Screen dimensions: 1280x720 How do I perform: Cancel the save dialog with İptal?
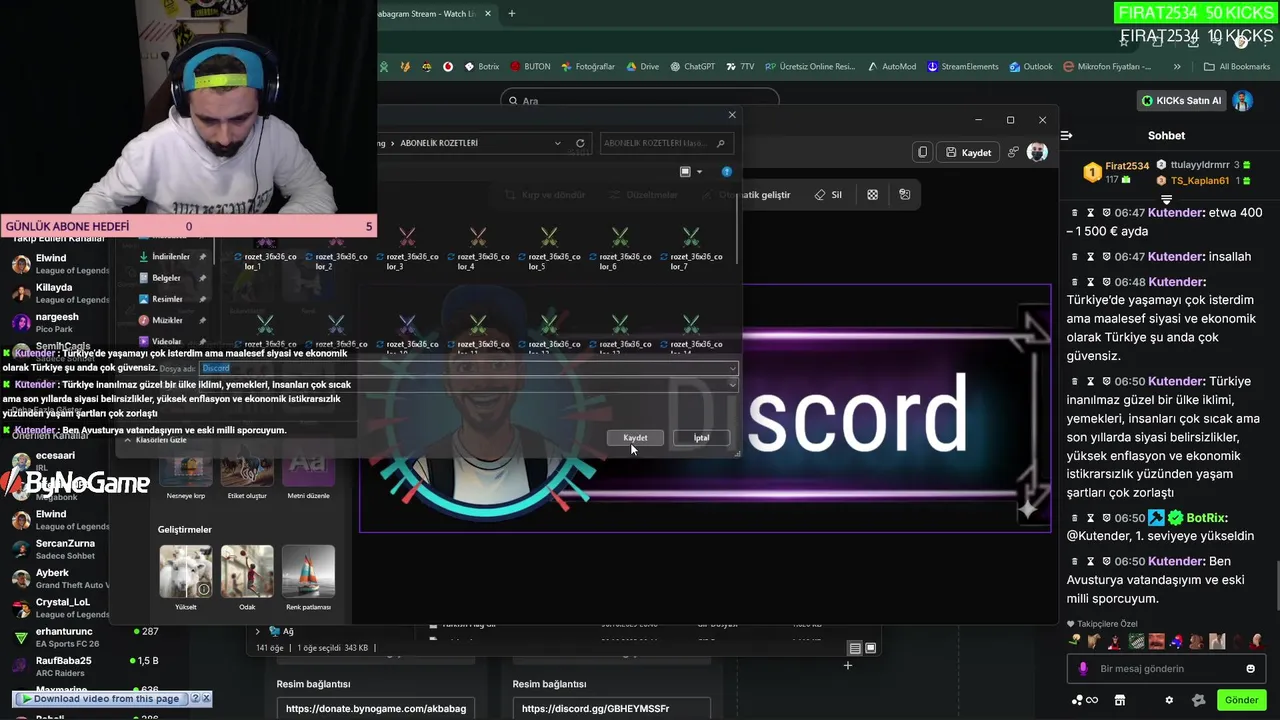coord(701,438)
